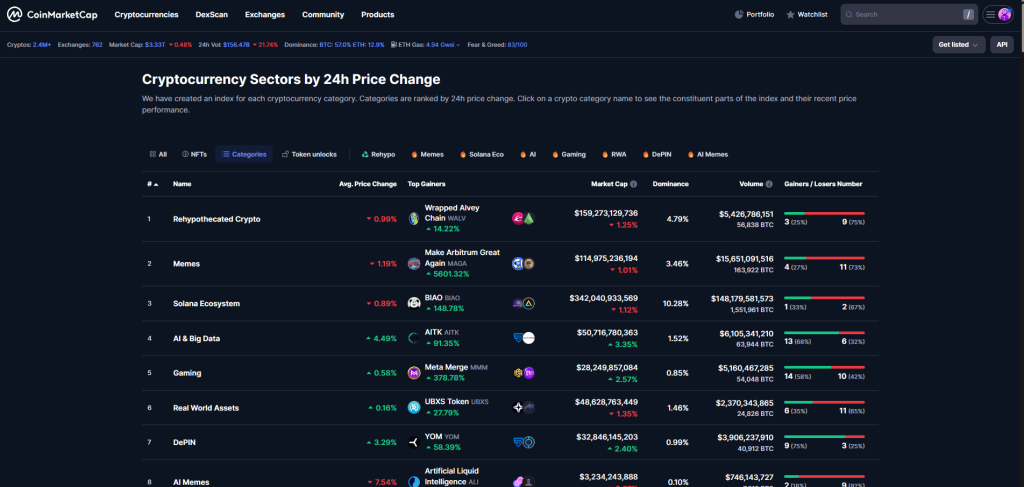1024x487 pixels.
Task: Open the Exchanges menu
Action: pyautogui.click(x=265, y=14)
